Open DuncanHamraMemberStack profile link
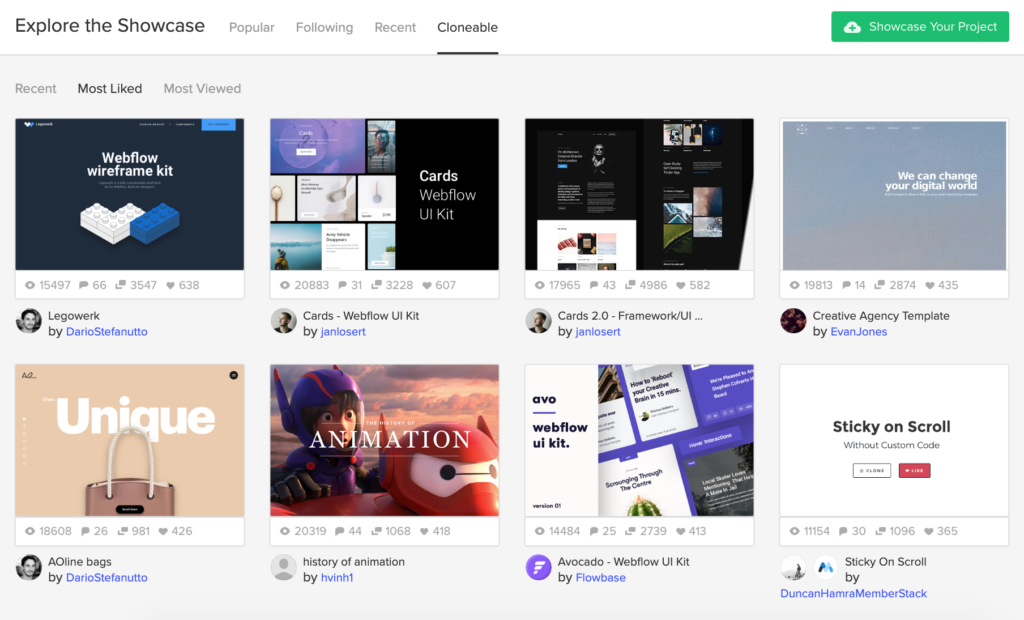 click(854, 594)
